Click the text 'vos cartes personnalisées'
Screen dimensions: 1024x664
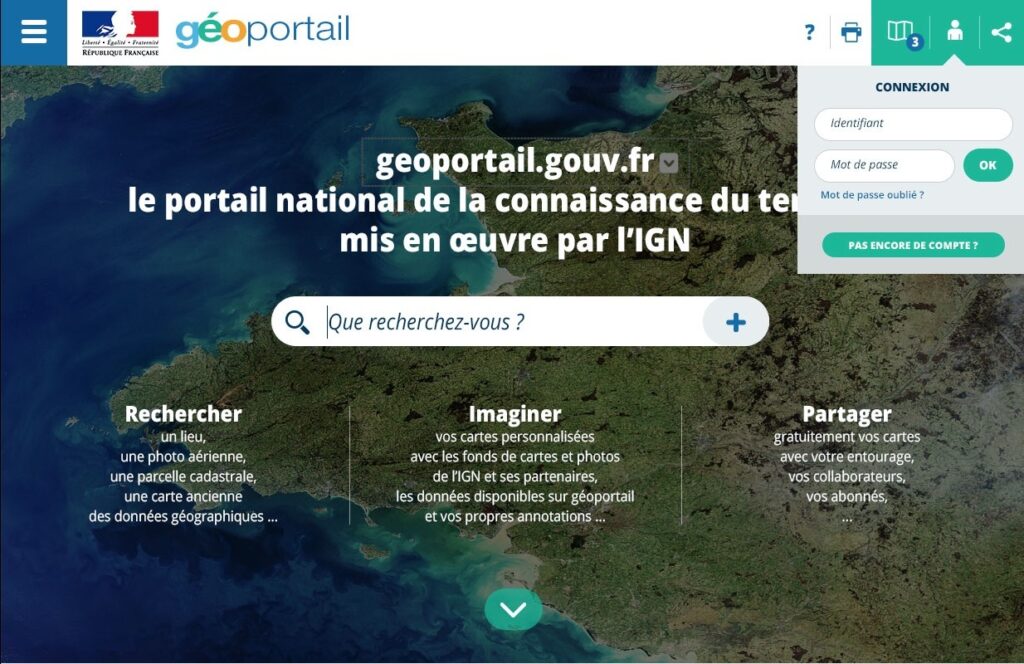click(x=515, y=437)
